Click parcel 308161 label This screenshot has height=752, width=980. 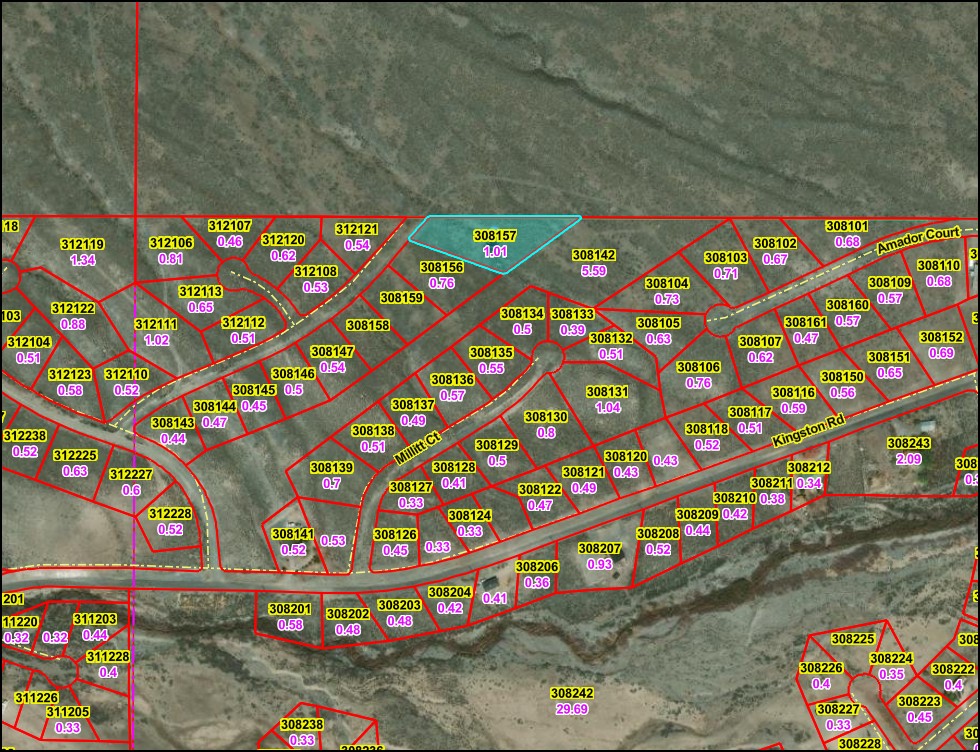point(806,323)
